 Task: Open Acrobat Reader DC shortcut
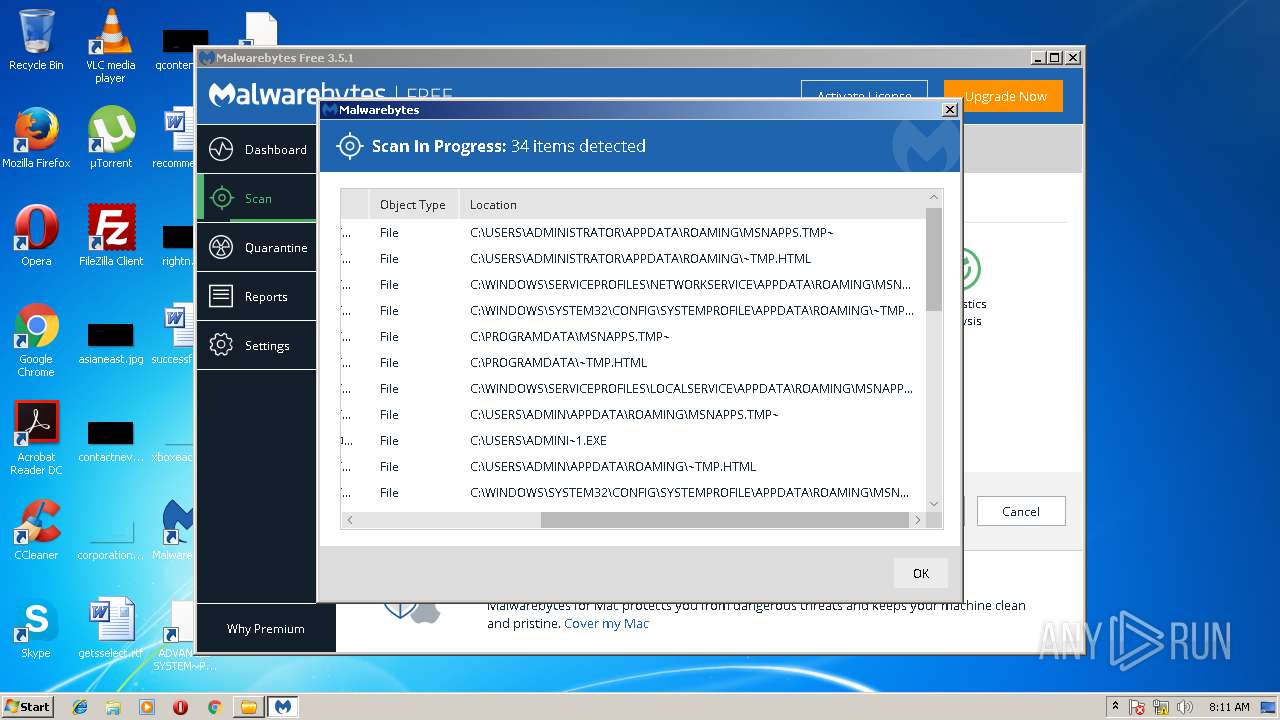(36, 438)
